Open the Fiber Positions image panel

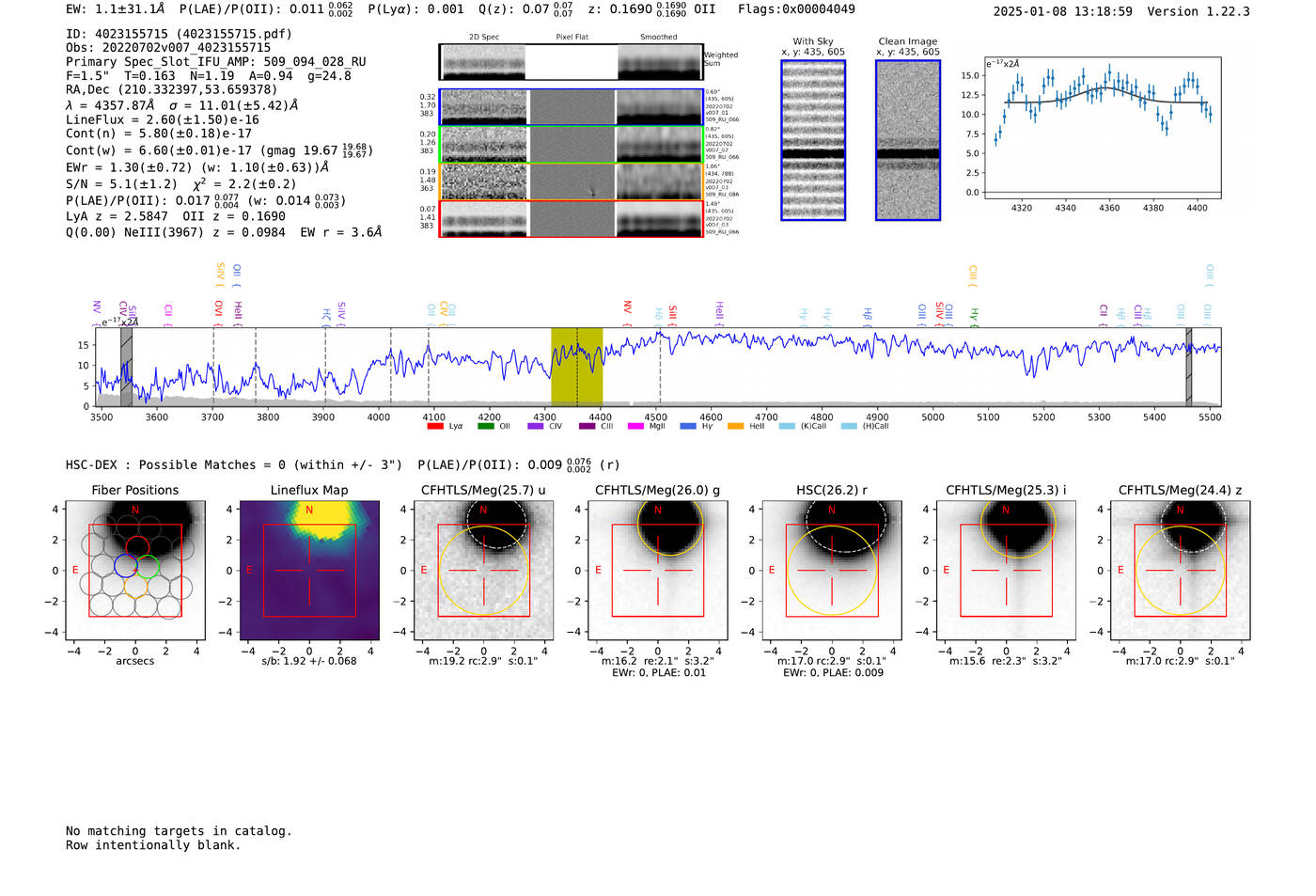[135, 570]
